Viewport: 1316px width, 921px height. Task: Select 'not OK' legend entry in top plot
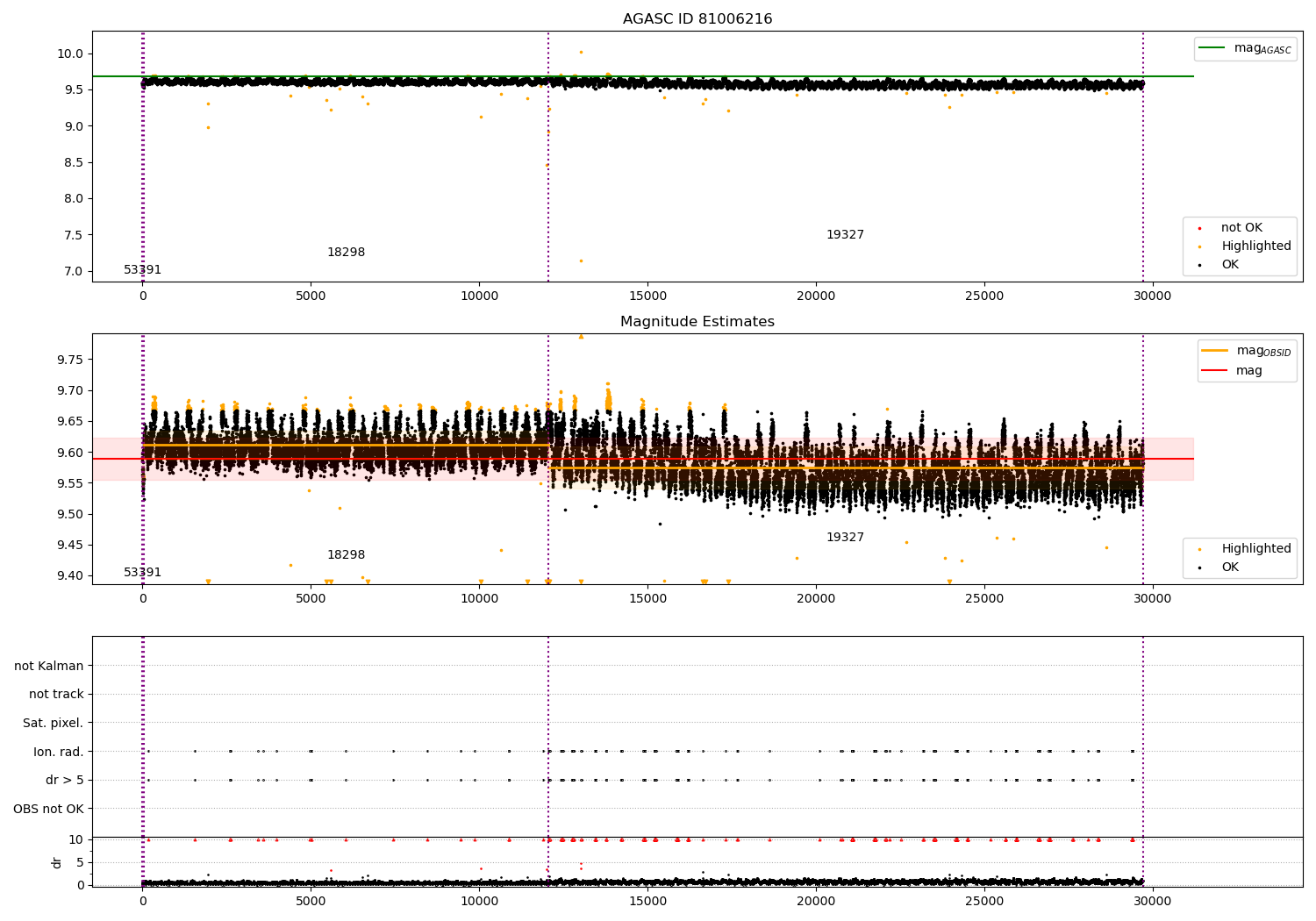(x=1241, y=228)
